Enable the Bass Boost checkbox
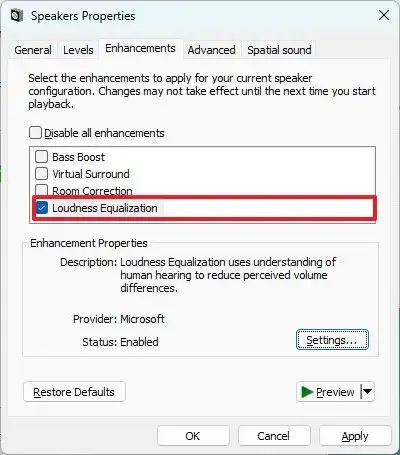Screen dimensions: 400x455 [x=42, y=157]
